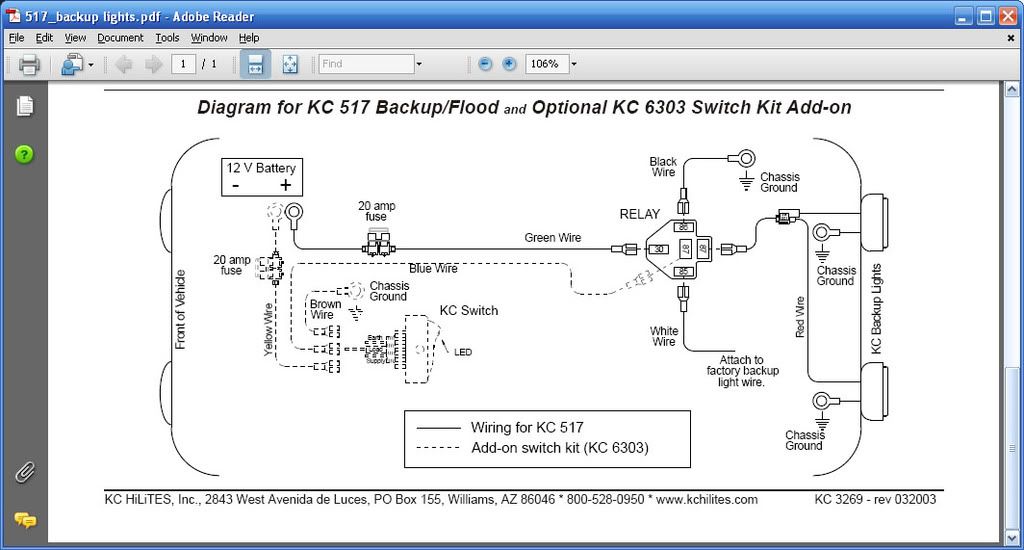Click the Print icon in toolbar
The image size is (1024, 550).
coord(29,64)
